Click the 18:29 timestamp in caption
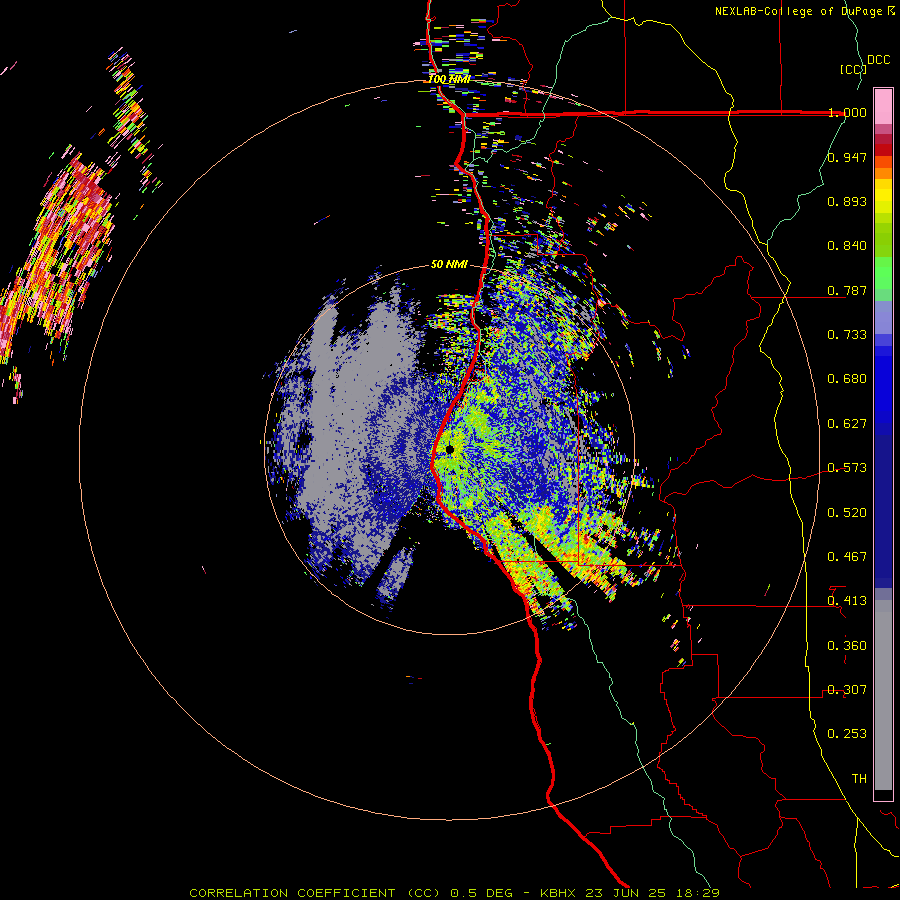 [699, 893]
